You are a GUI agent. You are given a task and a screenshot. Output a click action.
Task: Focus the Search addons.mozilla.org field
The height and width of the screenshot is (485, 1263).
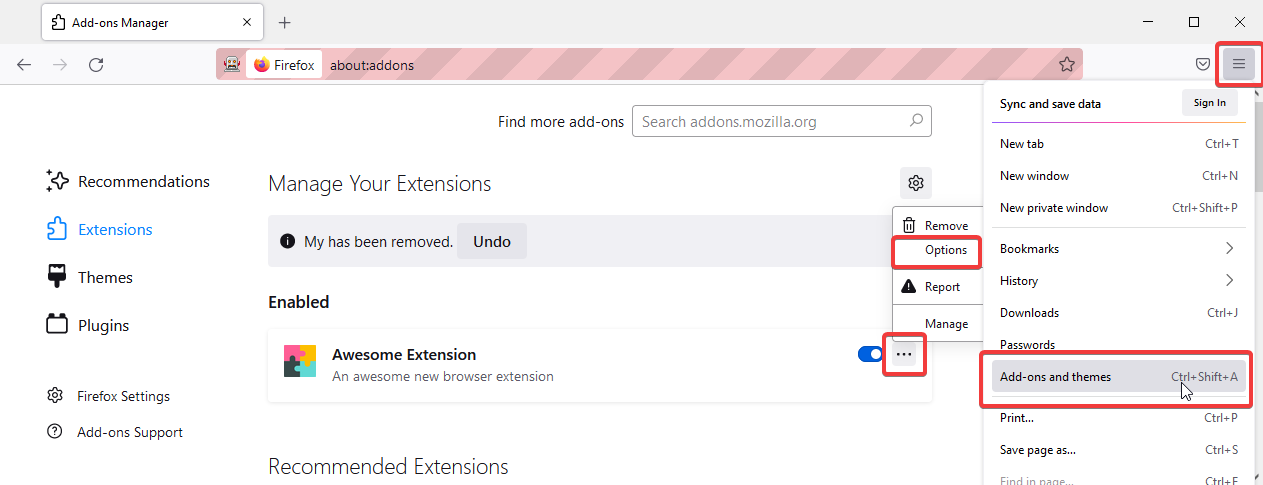pyautogui.click(x=770, y=122)
